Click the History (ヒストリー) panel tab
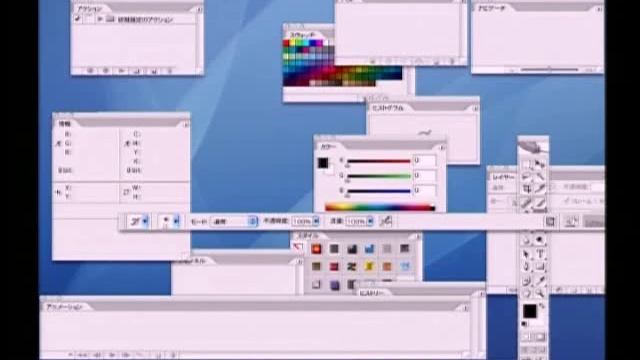Screen dimensions: 640x360 tap(372, 293)
